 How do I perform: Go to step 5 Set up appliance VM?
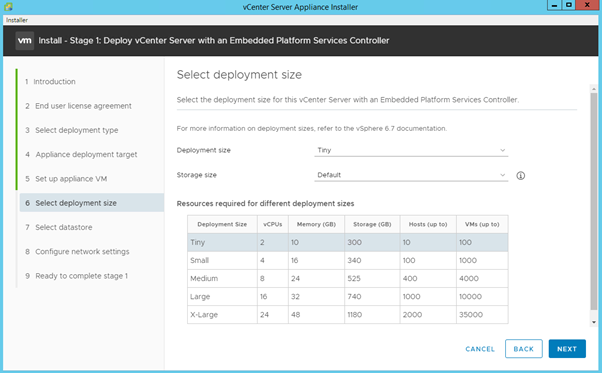tap(66, 179)
